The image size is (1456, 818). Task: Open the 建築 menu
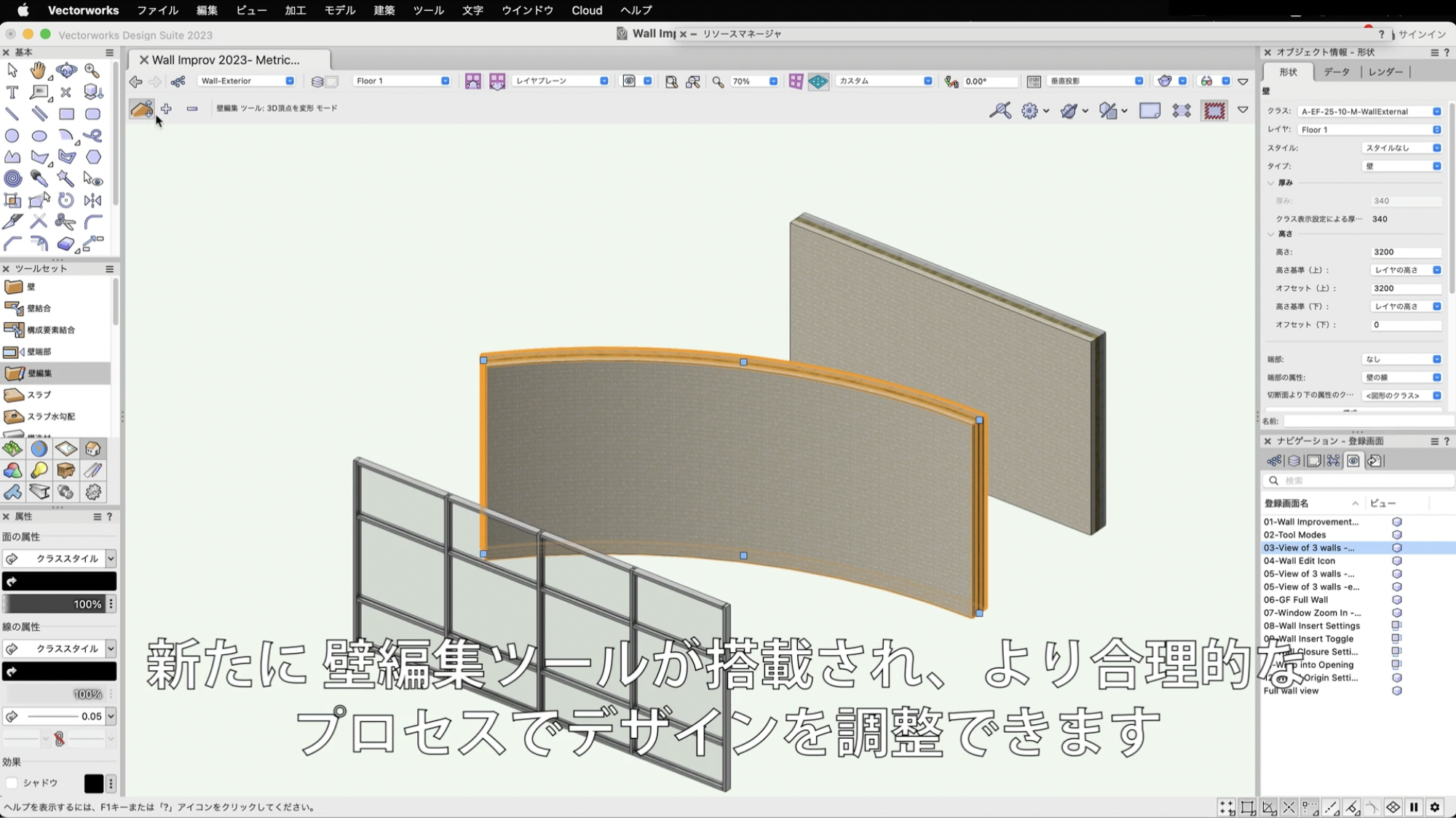point(384,10)
